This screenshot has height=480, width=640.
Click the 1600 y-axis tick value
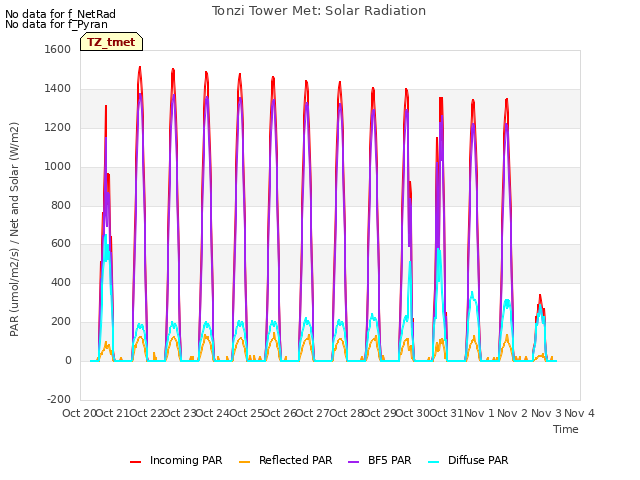point(58,49)
